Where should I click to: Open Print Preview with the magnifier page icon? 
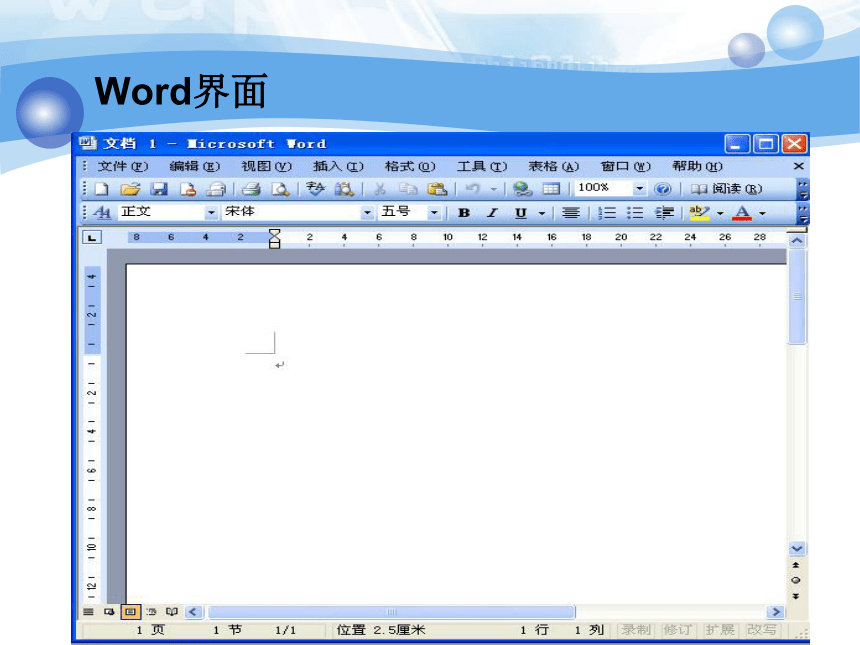tap(280, 189)
